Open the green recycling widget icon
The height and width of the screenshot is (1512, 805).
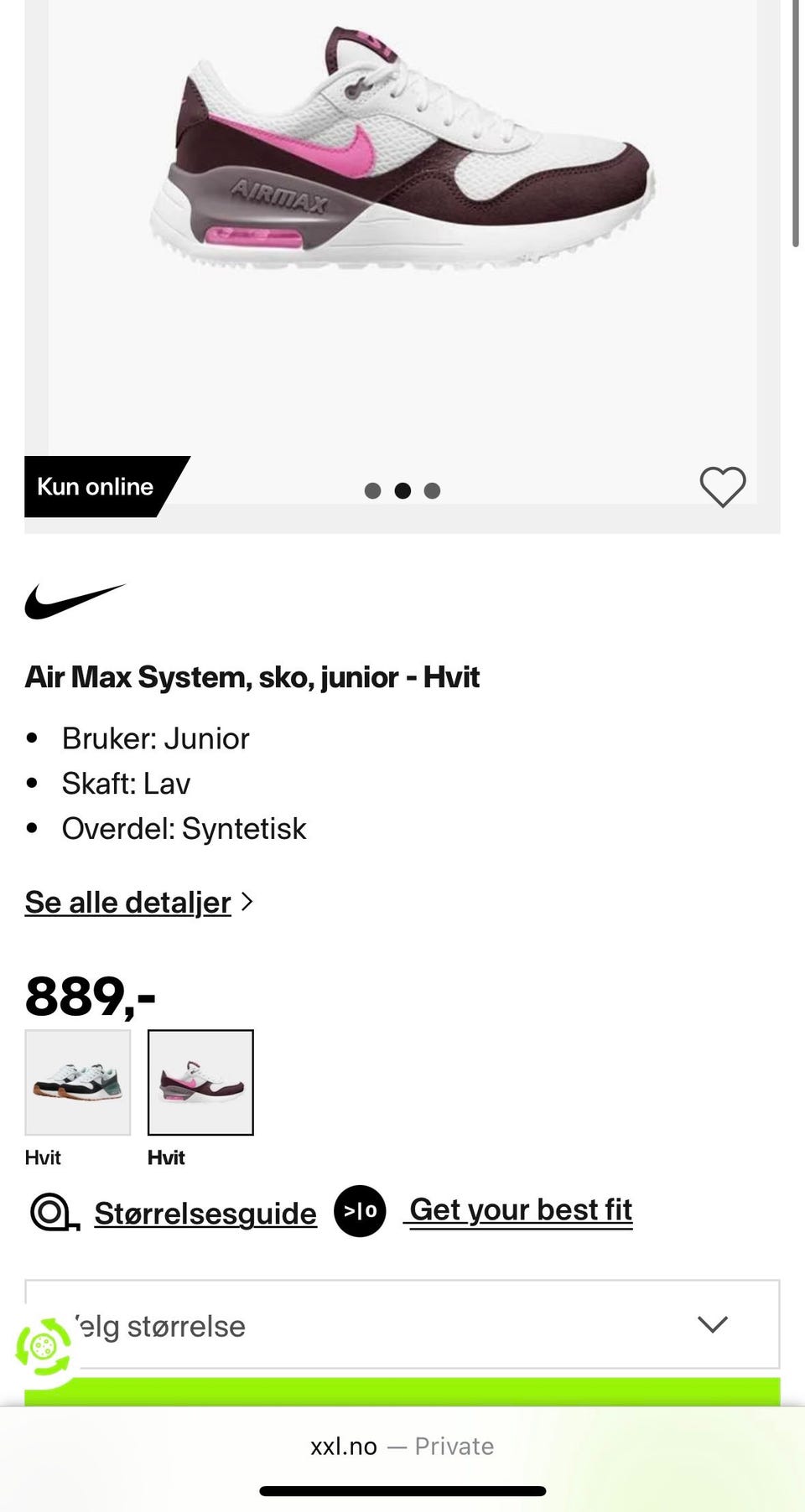pos(43,1347)
